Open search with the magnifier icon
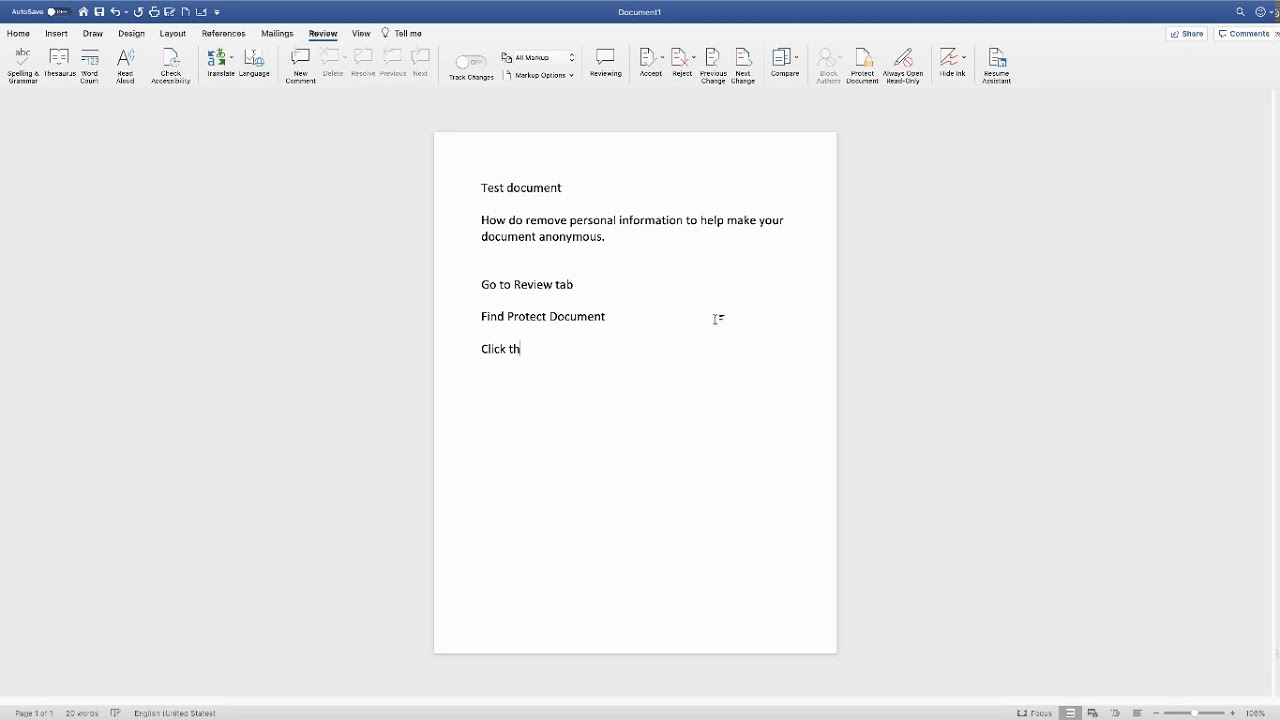 (1240, 12)
